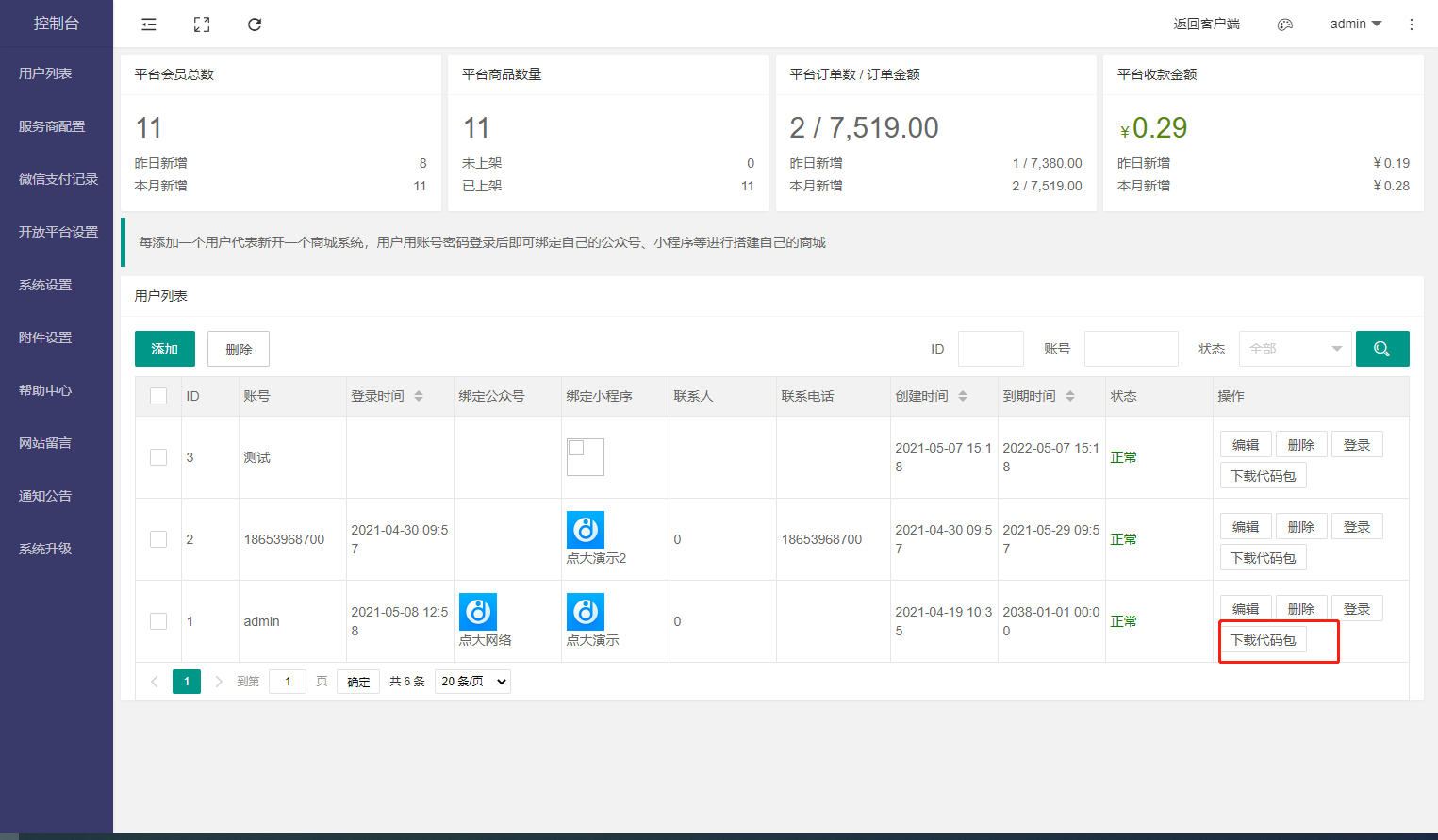Expand the admin user dropdown
1438x840 pixels.
[1355, 25]
